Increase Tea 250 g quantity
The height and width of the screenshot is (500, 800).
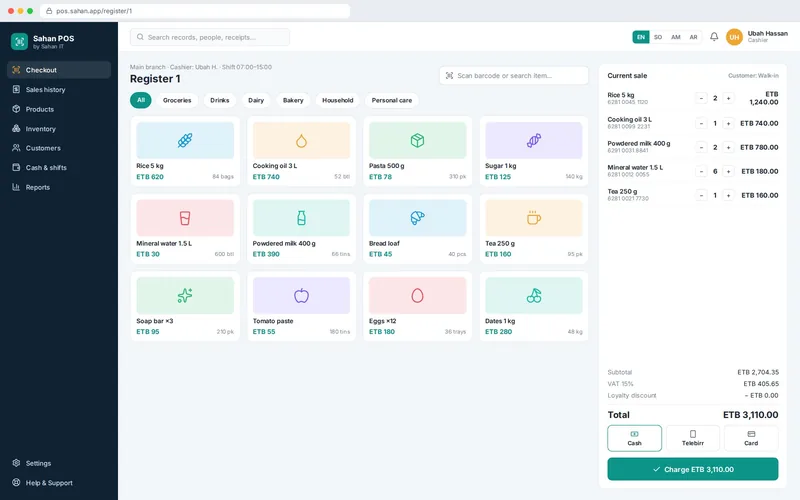[728, 195]
